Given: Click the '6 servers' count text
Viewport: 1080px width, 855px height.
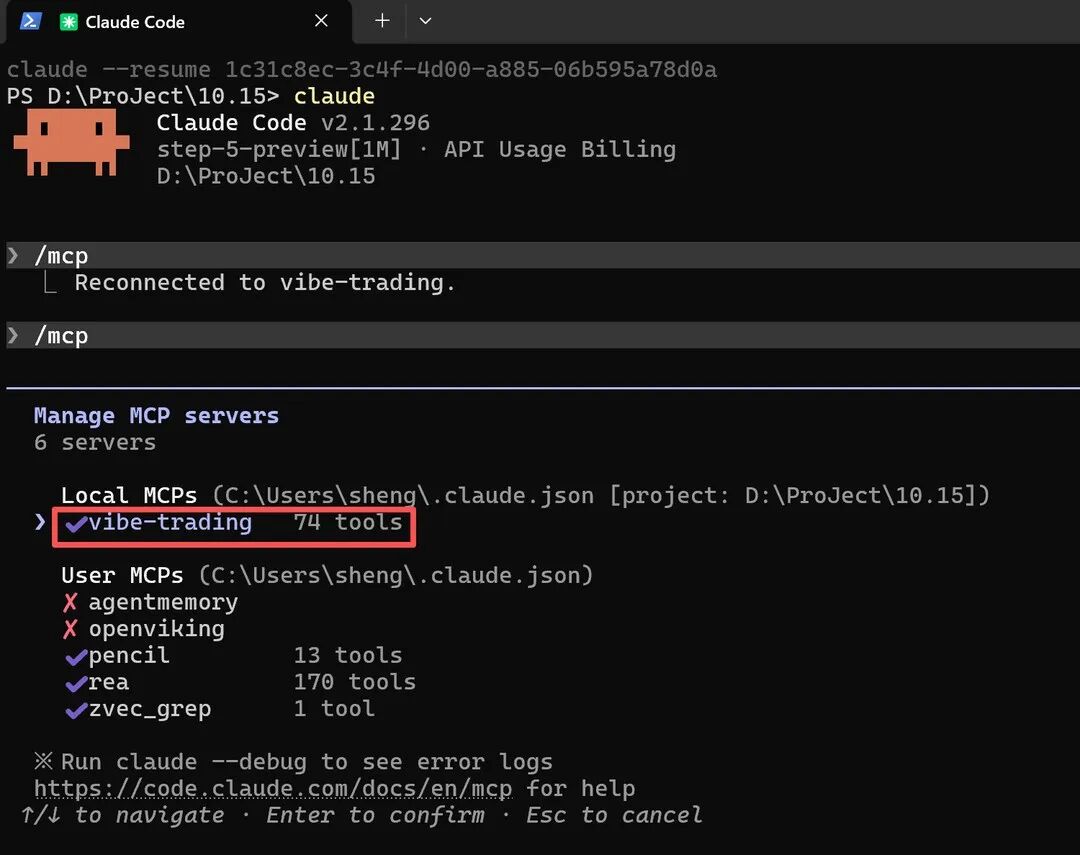Looking at the screenshot, I should click(x=95, y=442).
